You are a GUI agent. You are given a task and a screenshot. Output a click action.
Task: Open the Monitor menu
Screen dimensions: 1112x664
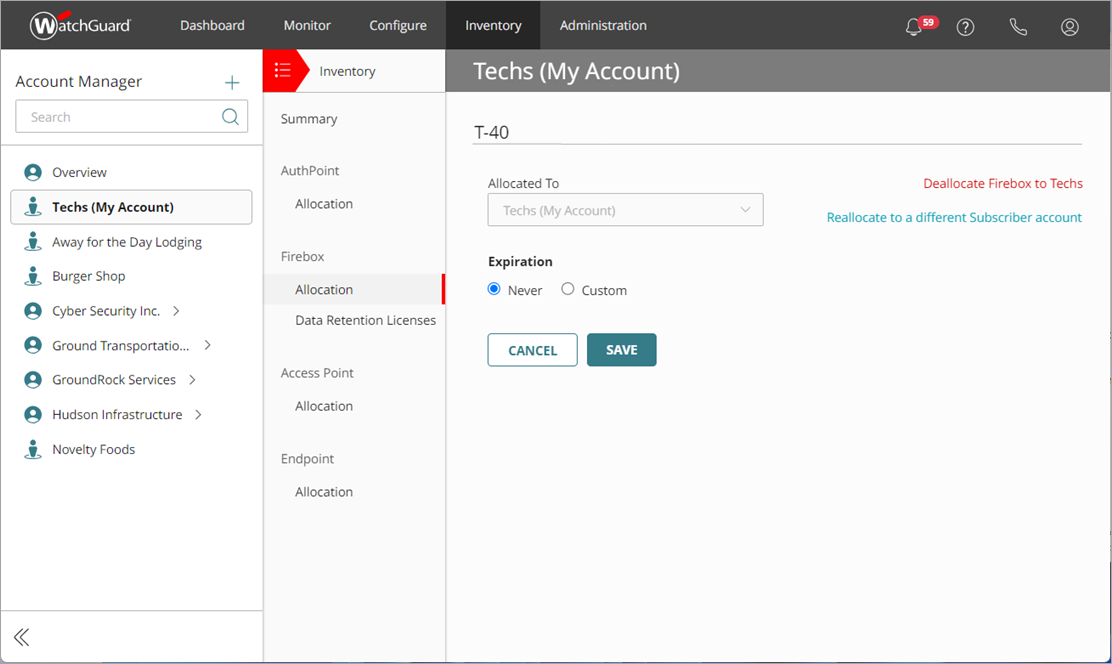point(307,25)
